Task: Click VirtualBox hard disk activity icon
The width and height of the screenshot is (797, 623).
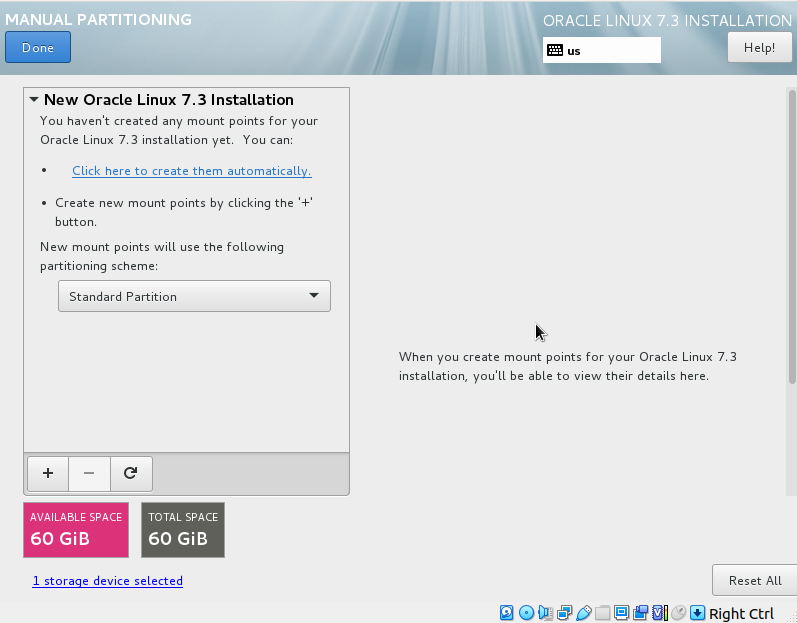Action: point(506,613)
